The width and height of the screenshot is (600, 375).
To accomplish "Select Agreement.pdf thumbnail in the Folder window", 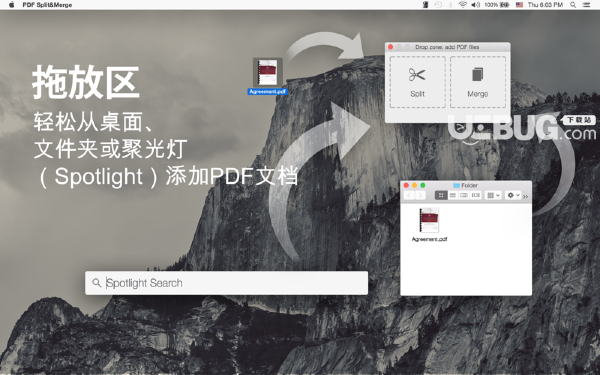I will [429, 220].
